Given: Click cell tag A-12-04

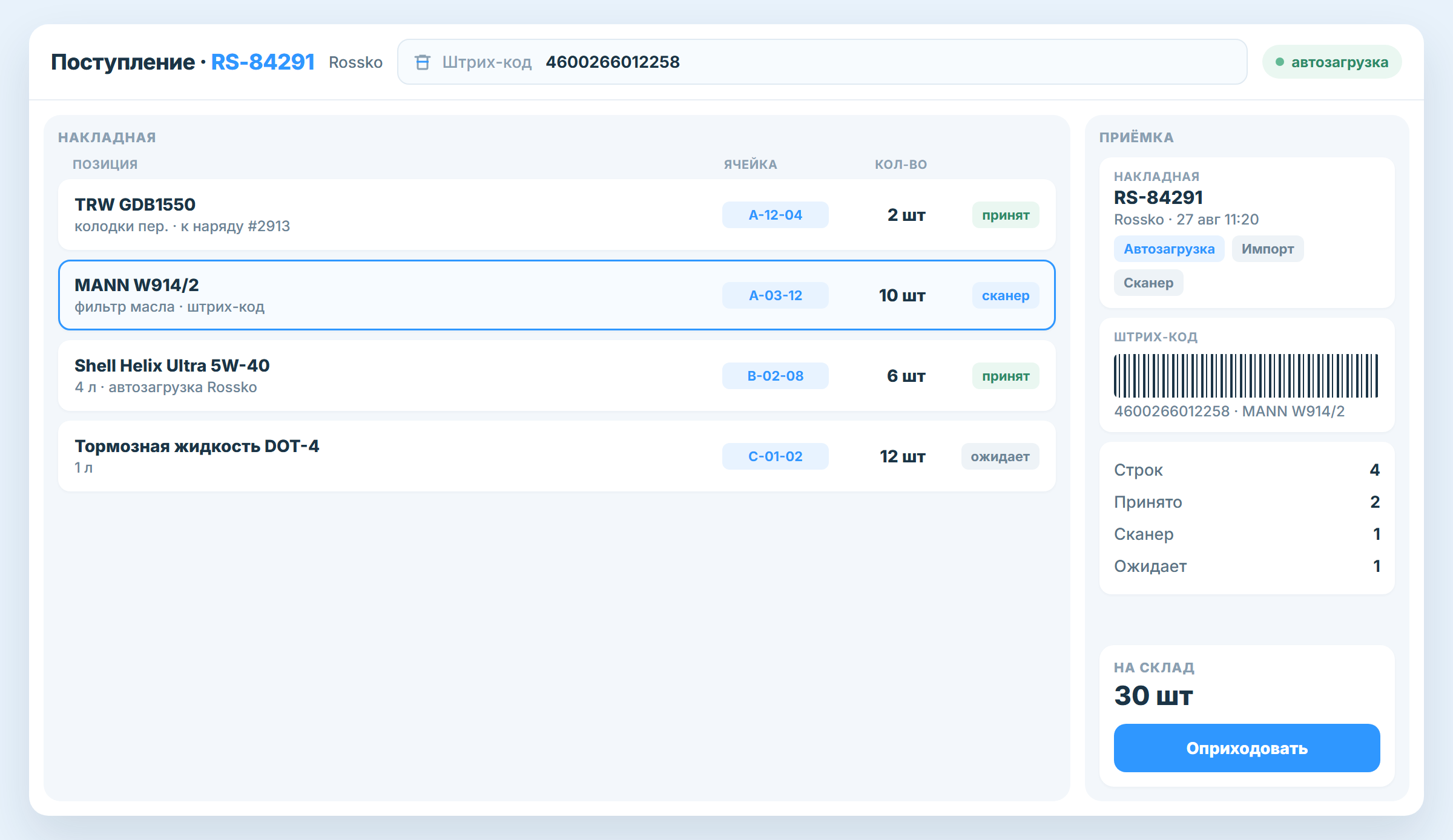Looking at the screenshot, I should click(x=775, y=215).
